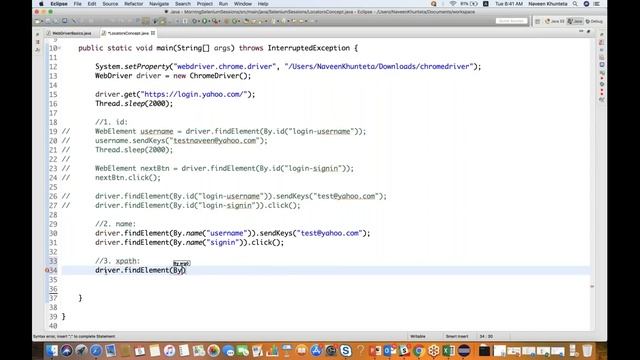Click the By.name("signin") line 31
The height and width of the screenshot is (360, 640).
click(x=189, y=242)
